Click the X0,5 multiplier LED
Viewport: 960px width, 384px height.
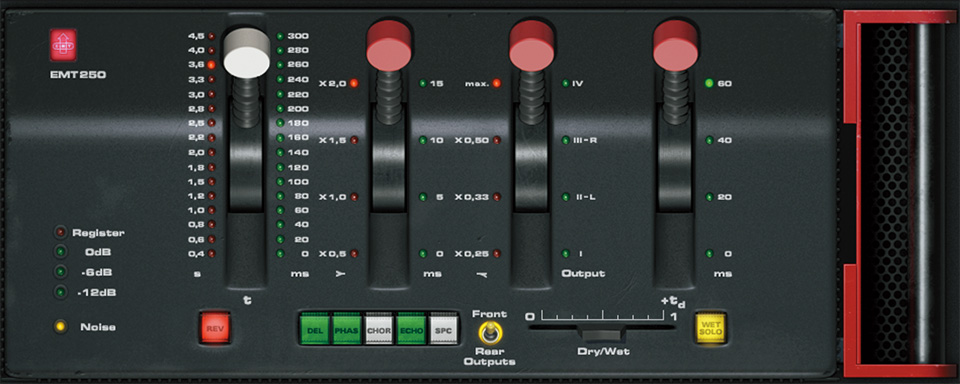click(x=354, y=254)
